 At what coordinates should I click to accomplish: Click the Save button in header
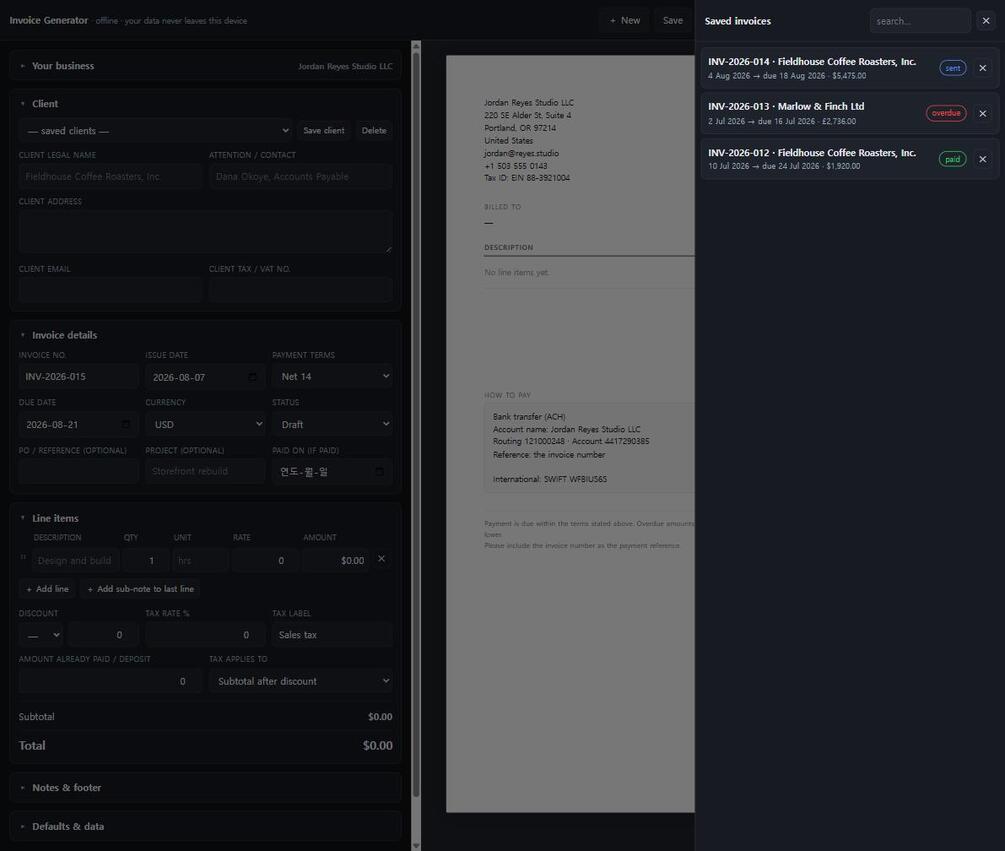tap(672, 21)
